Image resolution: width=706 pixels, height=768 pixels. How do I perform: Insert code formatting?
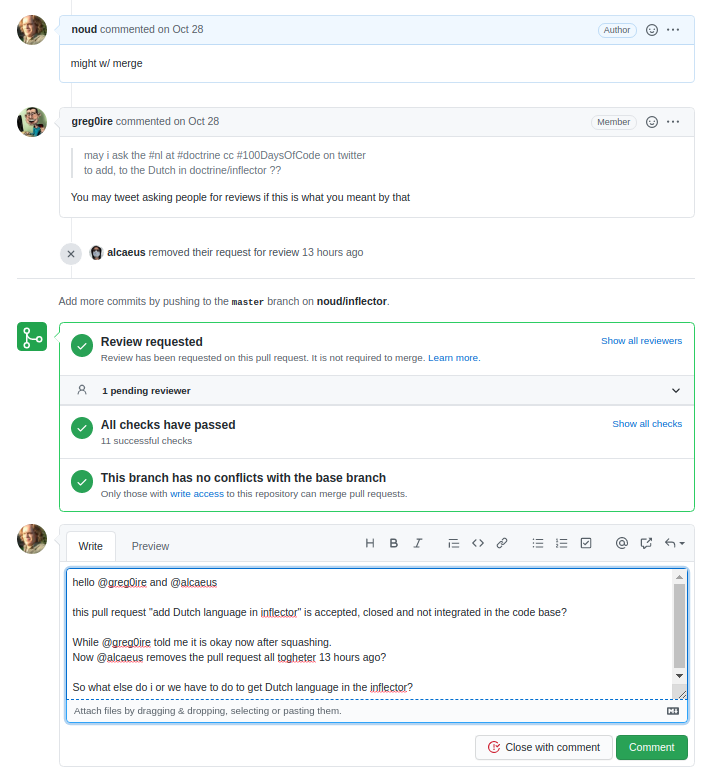478,543
